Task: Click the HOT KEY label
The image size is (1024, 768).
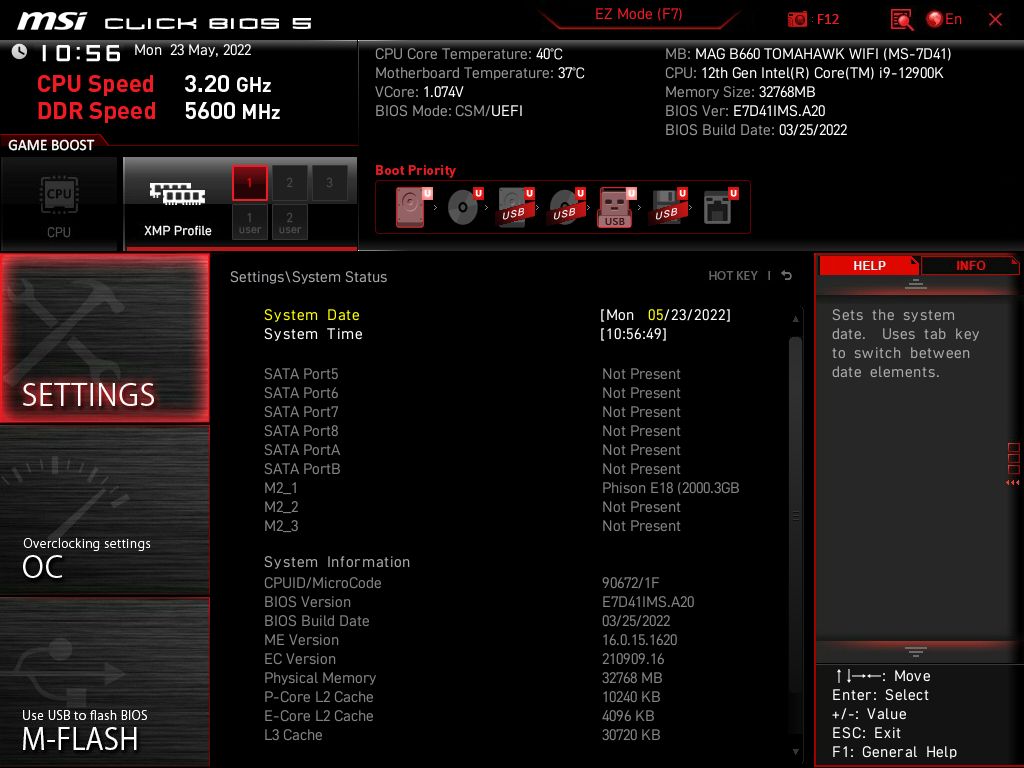Action: click(x=733, y=276)
